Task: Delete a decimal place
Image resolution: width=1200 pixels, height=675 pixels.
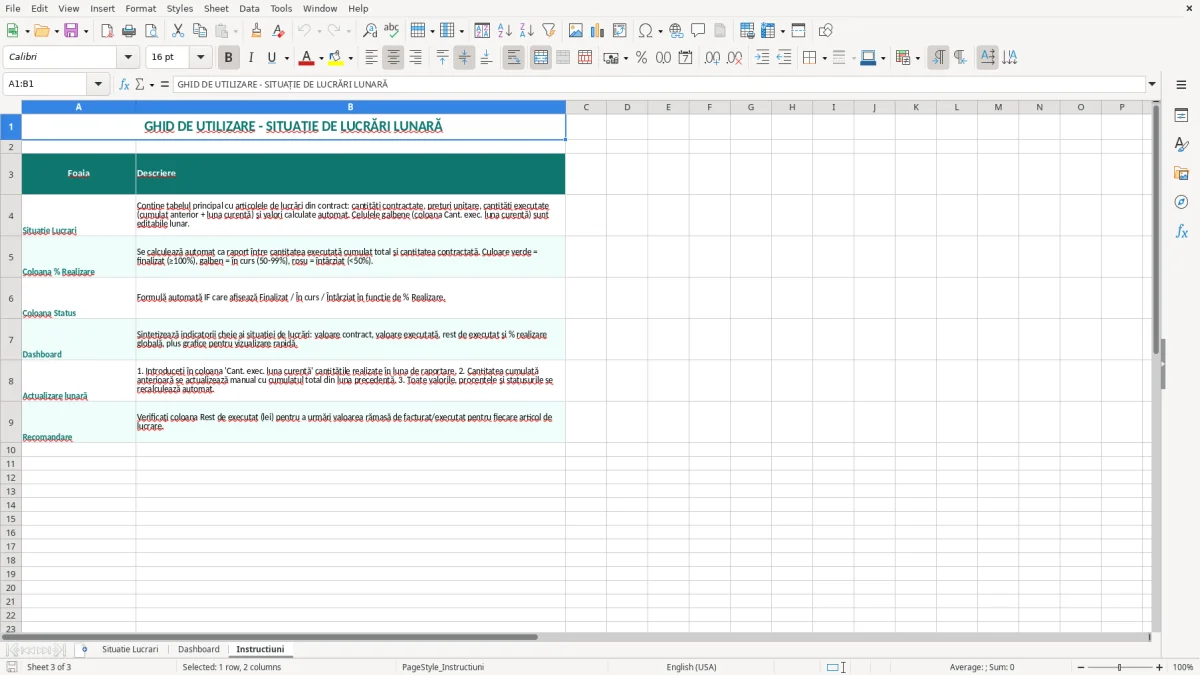Action: click(734, 58)
